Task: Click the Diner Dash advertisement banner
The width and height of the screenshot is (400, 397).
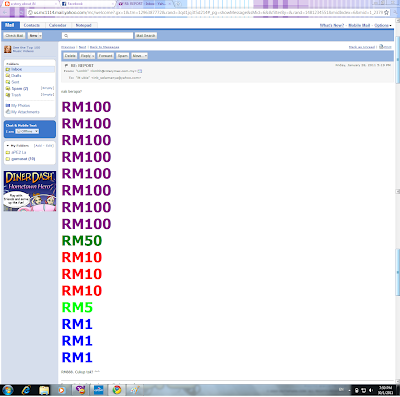Action: click(30, 191)
